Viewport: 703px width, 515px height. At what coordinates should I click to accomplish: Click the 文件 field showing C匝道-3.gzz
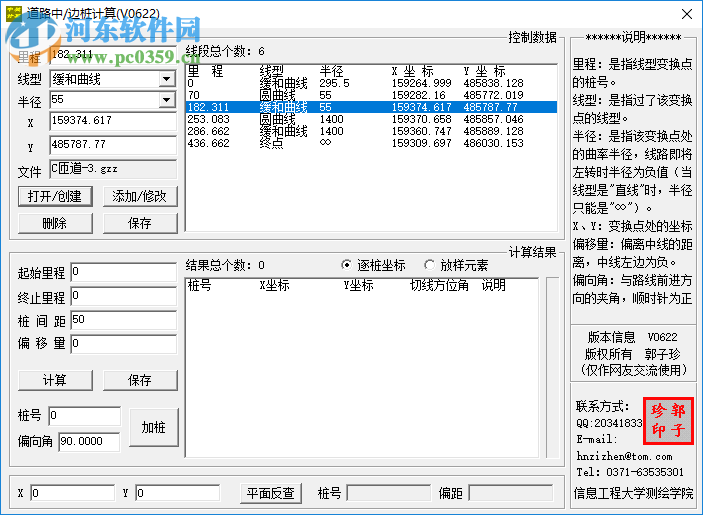point(113,169)
